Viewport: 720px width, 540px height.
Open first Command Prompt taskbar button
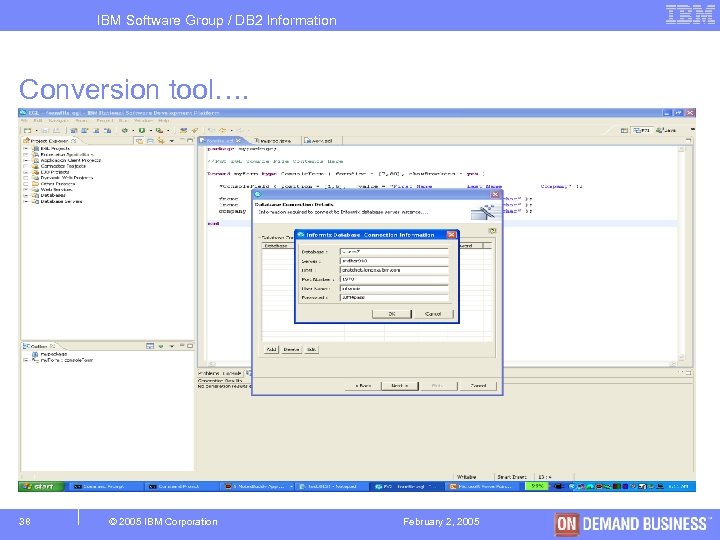click(105, 486)
